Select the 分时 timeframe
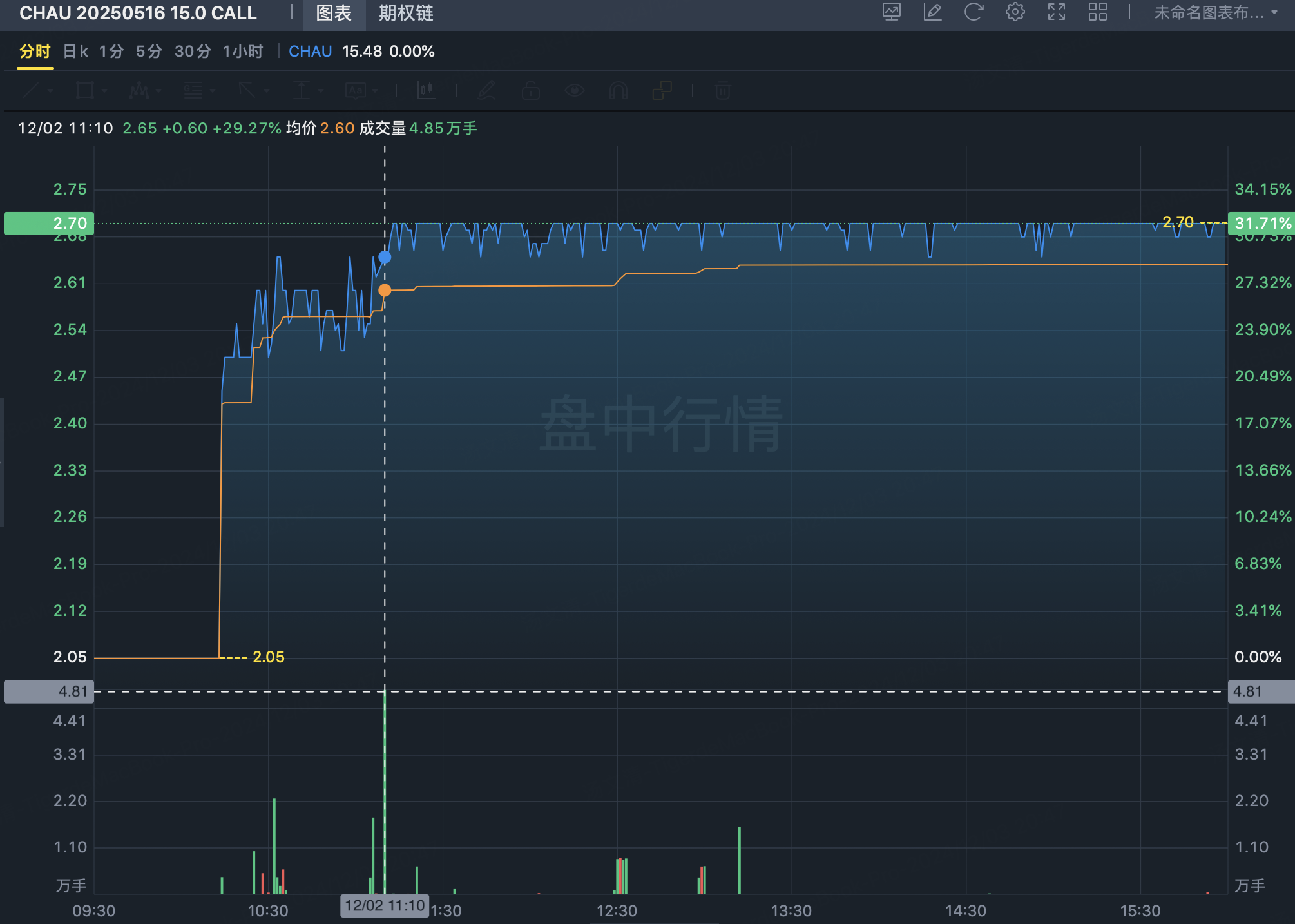The height and width of the screenshot is (924, 1295). point(35,52)
